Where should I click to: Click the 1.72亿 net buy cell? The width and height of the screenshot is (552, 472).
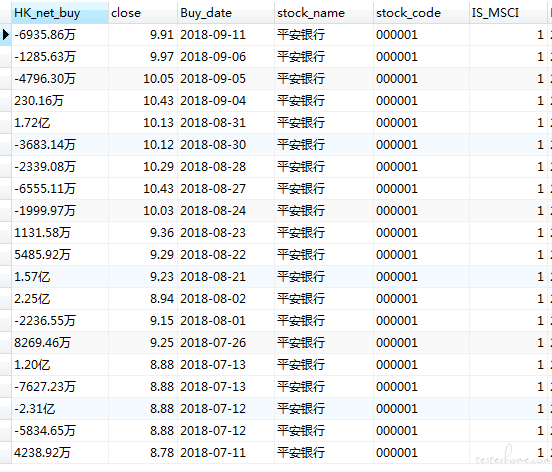tap(60, 123)
